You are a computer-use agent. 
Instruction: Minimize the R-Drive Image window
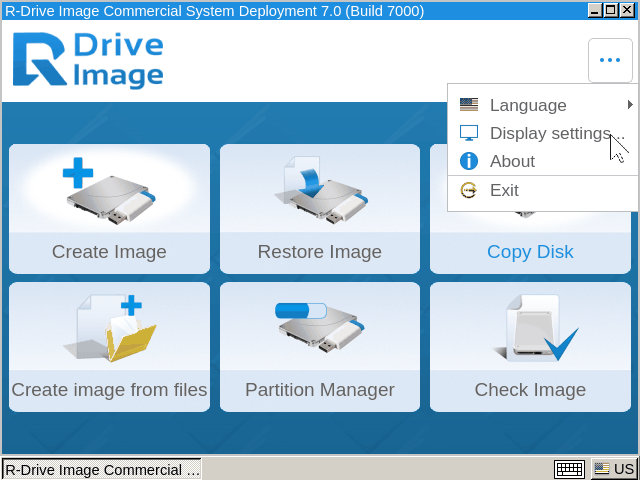[x=595, y=10]
